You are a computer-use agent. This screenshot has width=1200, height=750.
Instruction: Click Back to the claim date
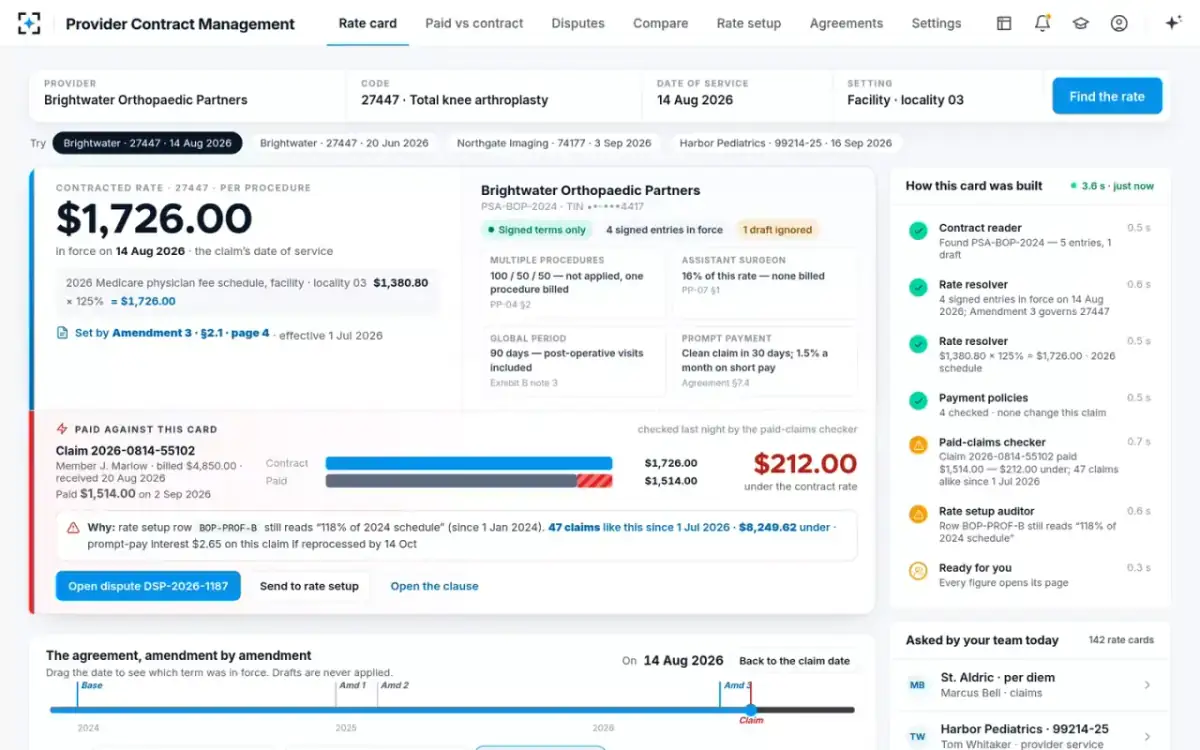(x=794, y=661)
